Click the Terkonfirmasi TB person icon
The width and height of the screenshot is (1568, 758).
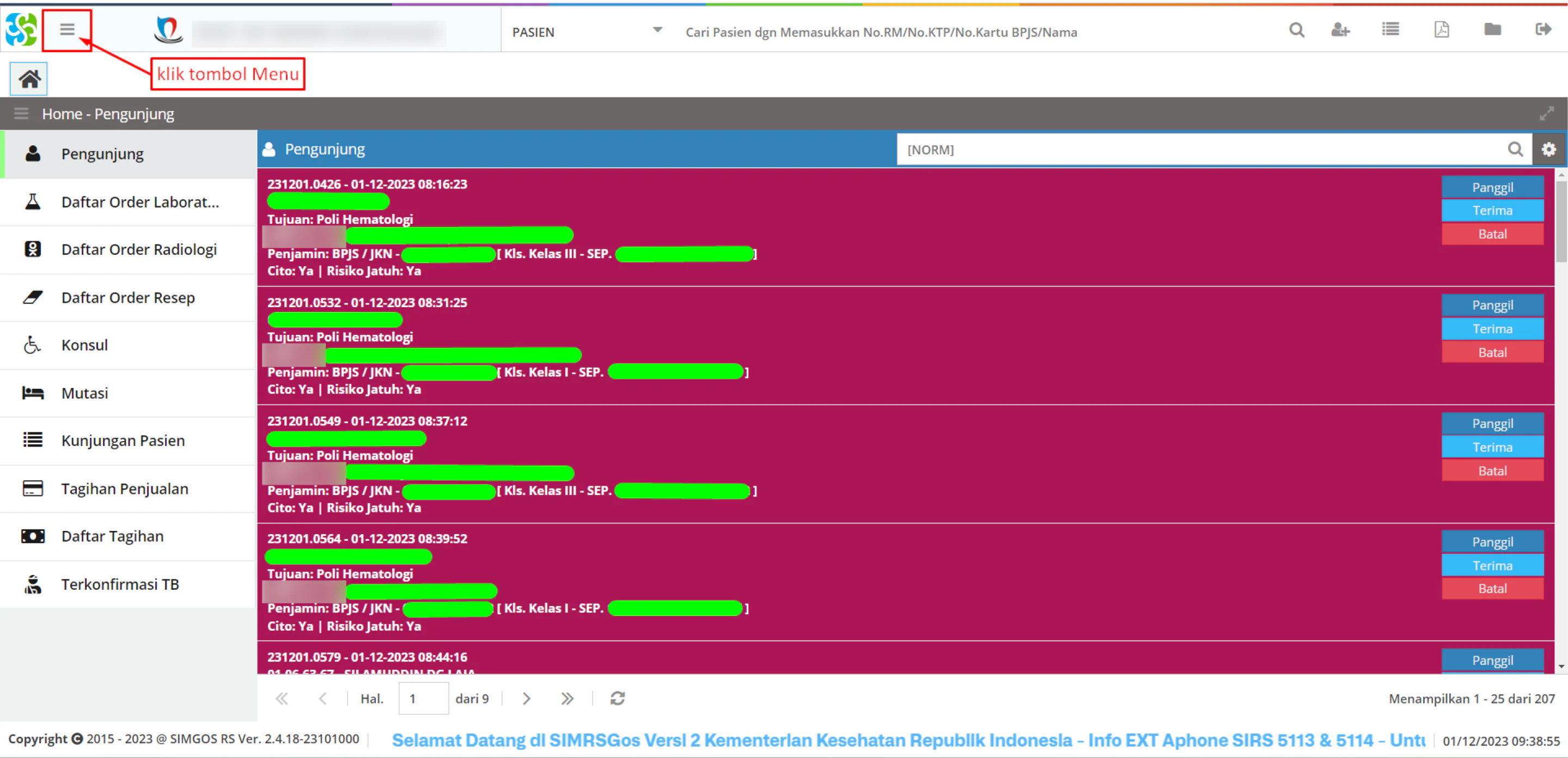pyautogui.click(x=33, y=584)
